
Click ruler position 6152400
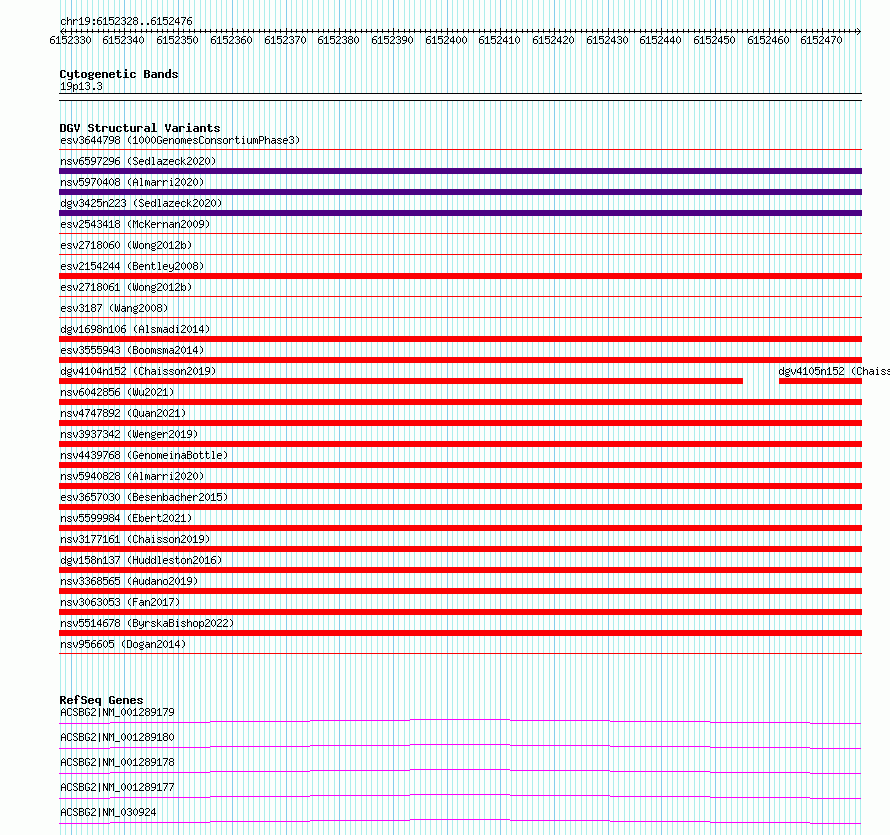pos(446,40)
